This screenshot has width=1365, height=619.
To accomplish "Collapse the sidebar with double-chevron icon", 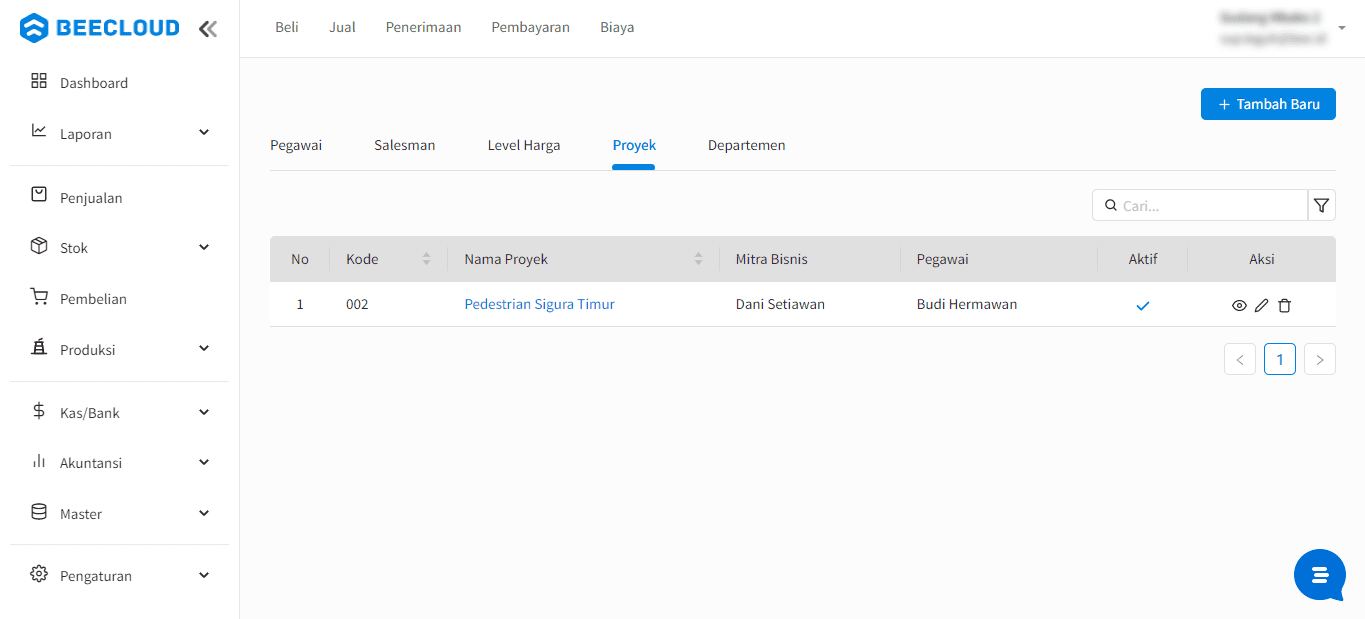I will 208,29.
